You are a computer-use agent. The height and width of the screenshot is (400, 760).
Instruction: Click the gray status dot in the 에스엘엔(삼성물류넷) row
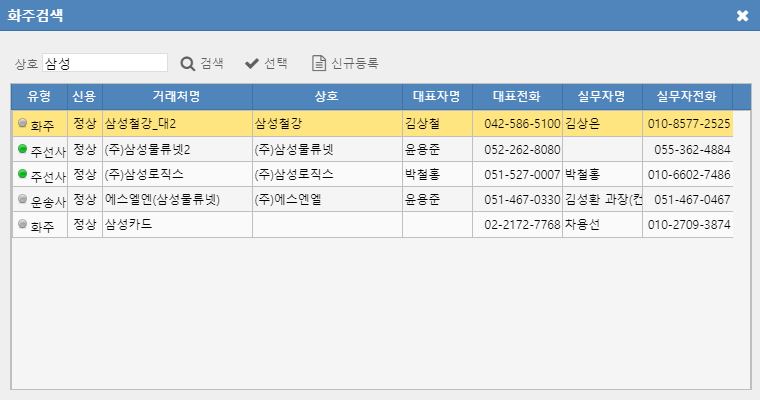click(22, 198)
